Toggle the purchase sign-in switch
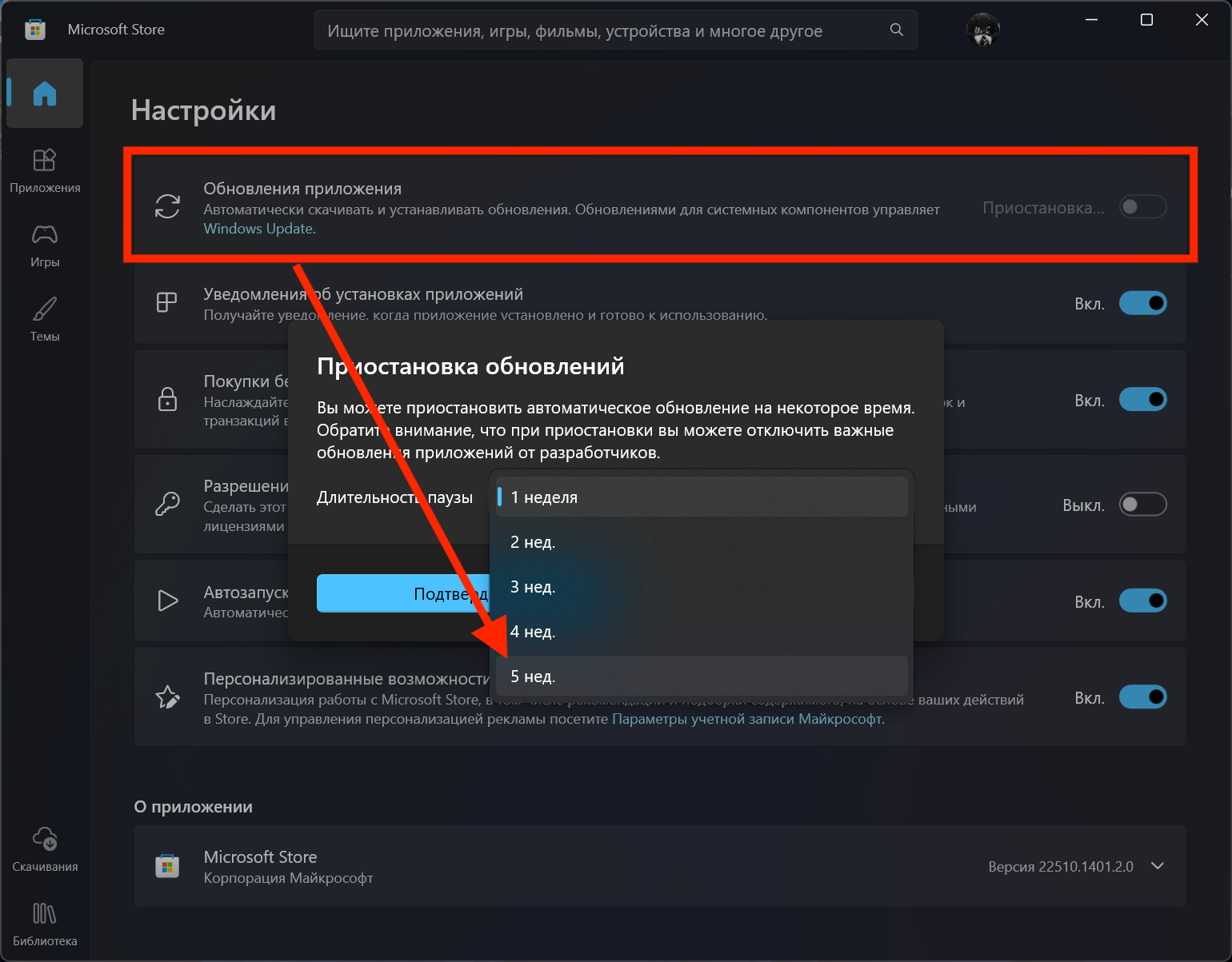 click(x=1143, y=399)
